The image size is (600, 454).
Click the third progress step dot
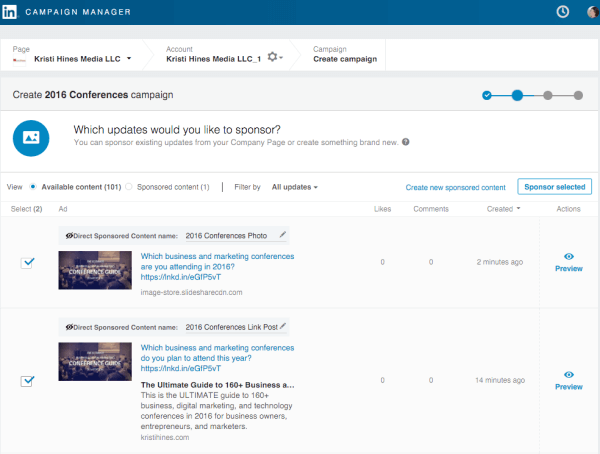pyautogui.click(x=548, y=95)
